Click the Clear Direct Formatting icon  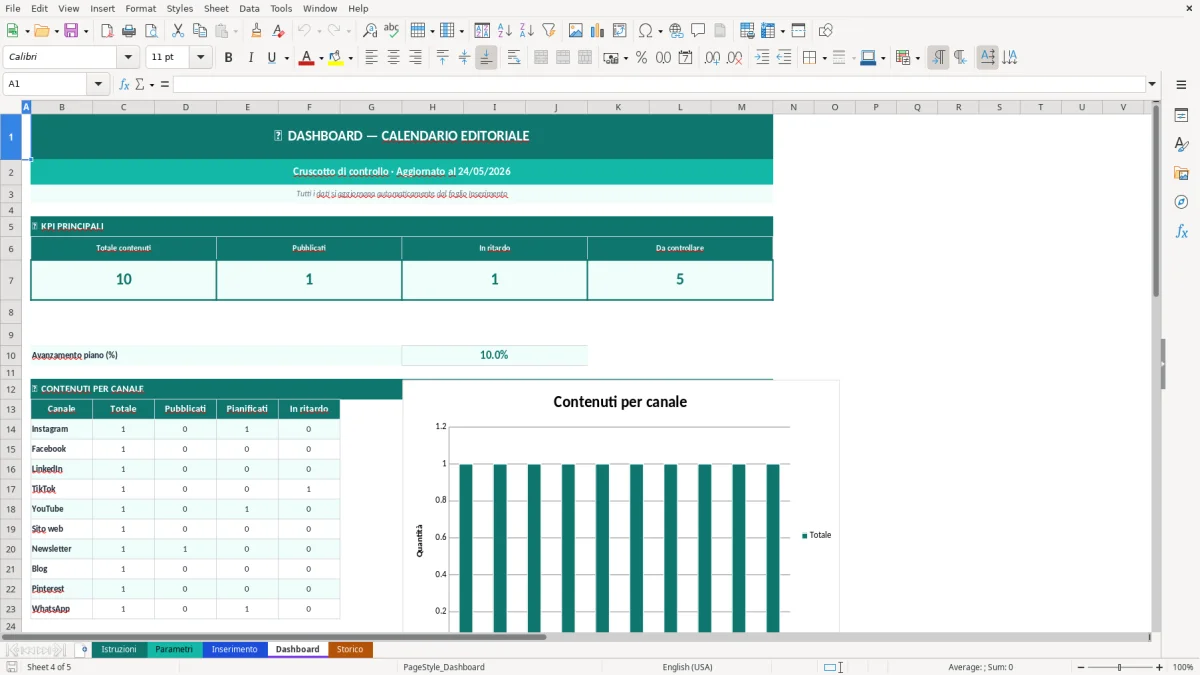[x=278, y=31]
